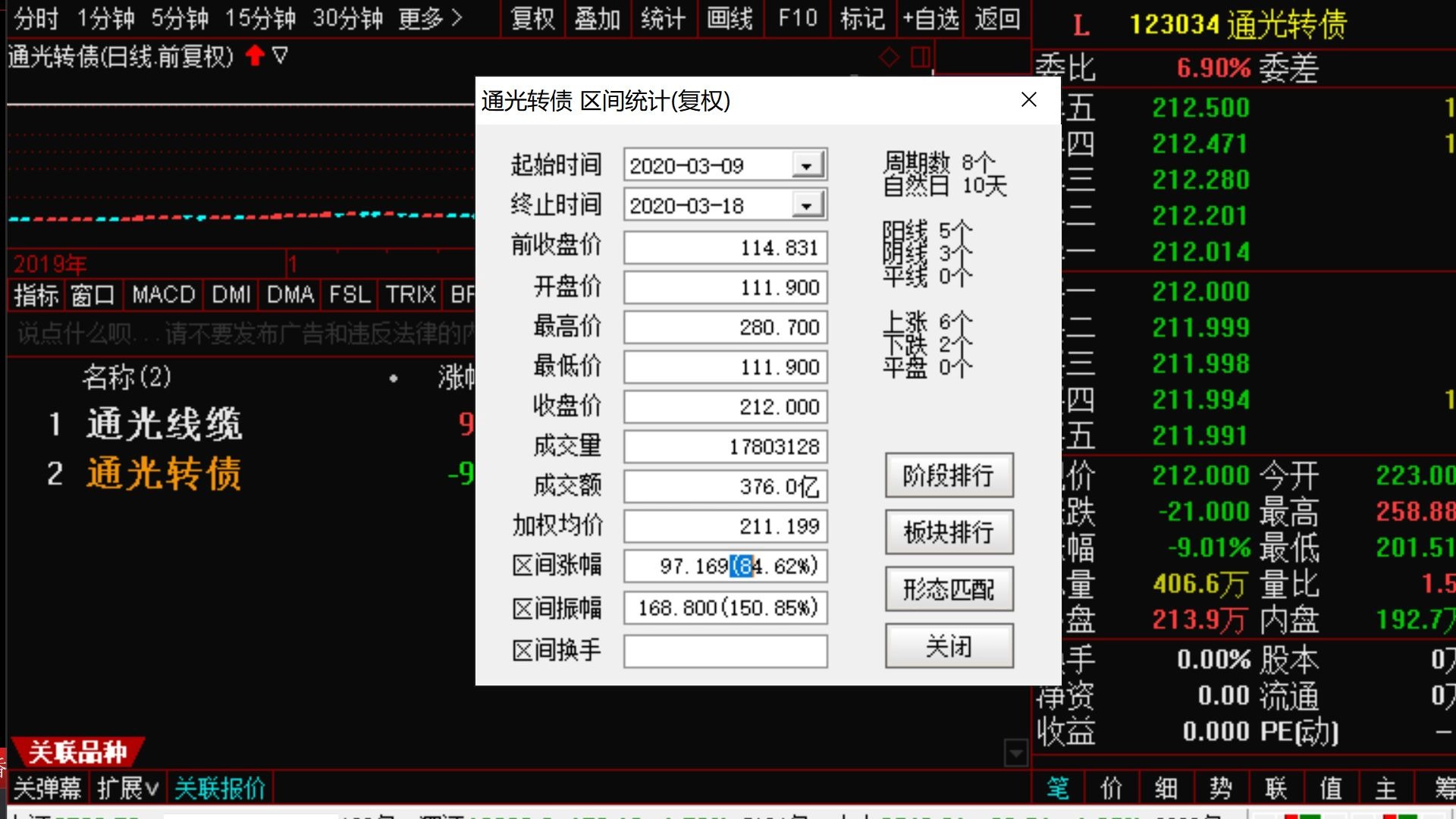
Task: Click the 区间振幅 value field
Action: click(725, 607)
